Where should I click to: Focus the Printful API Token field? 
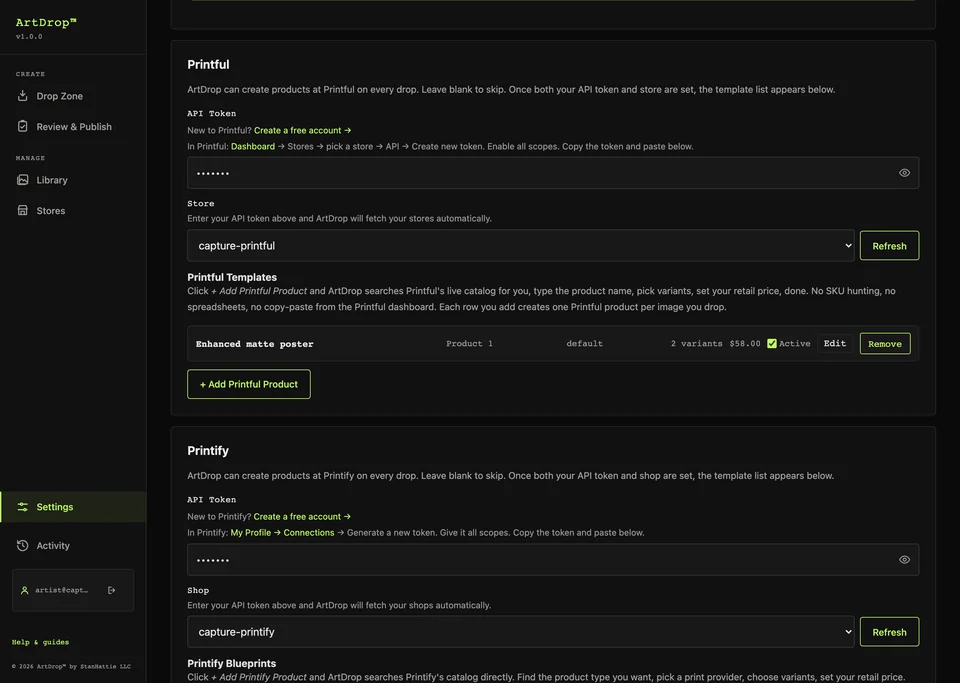[553, 173]
